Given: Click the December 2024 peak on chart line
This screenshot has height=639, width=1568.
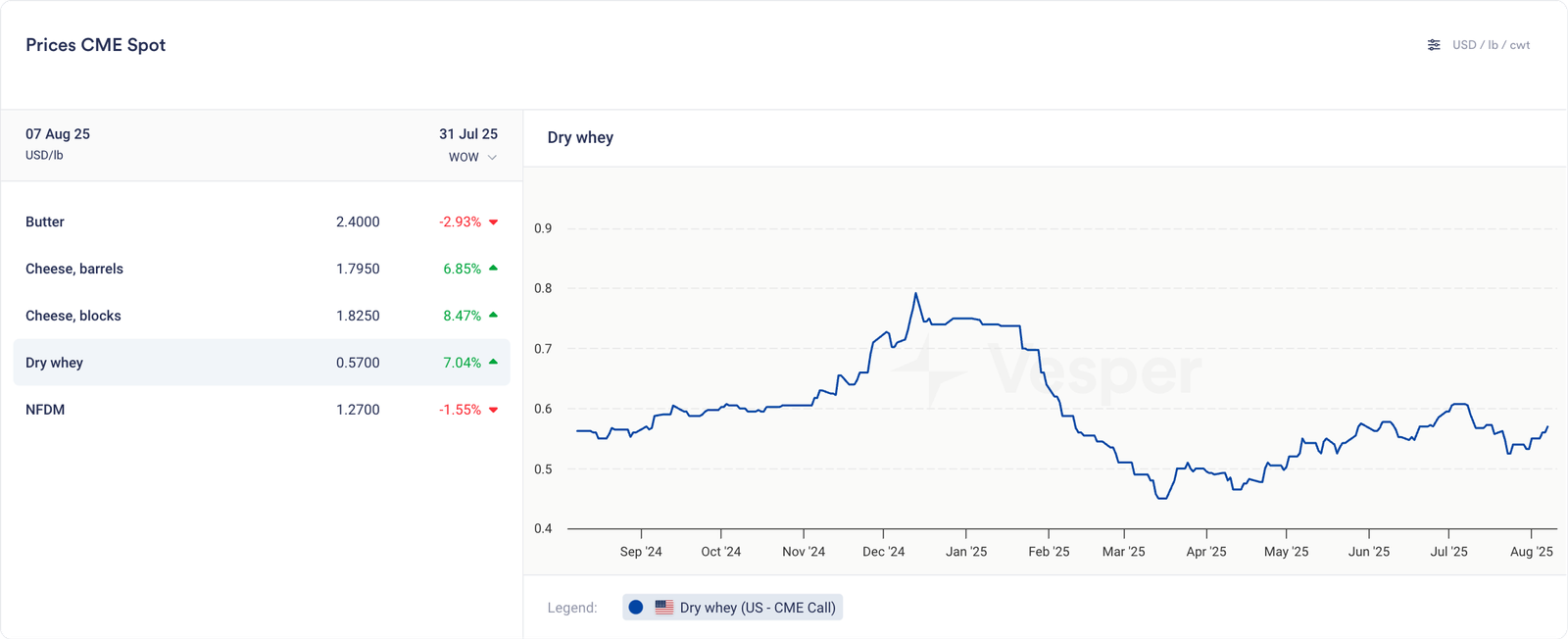Looking at the screenshot, I should (x=915, y=293).
